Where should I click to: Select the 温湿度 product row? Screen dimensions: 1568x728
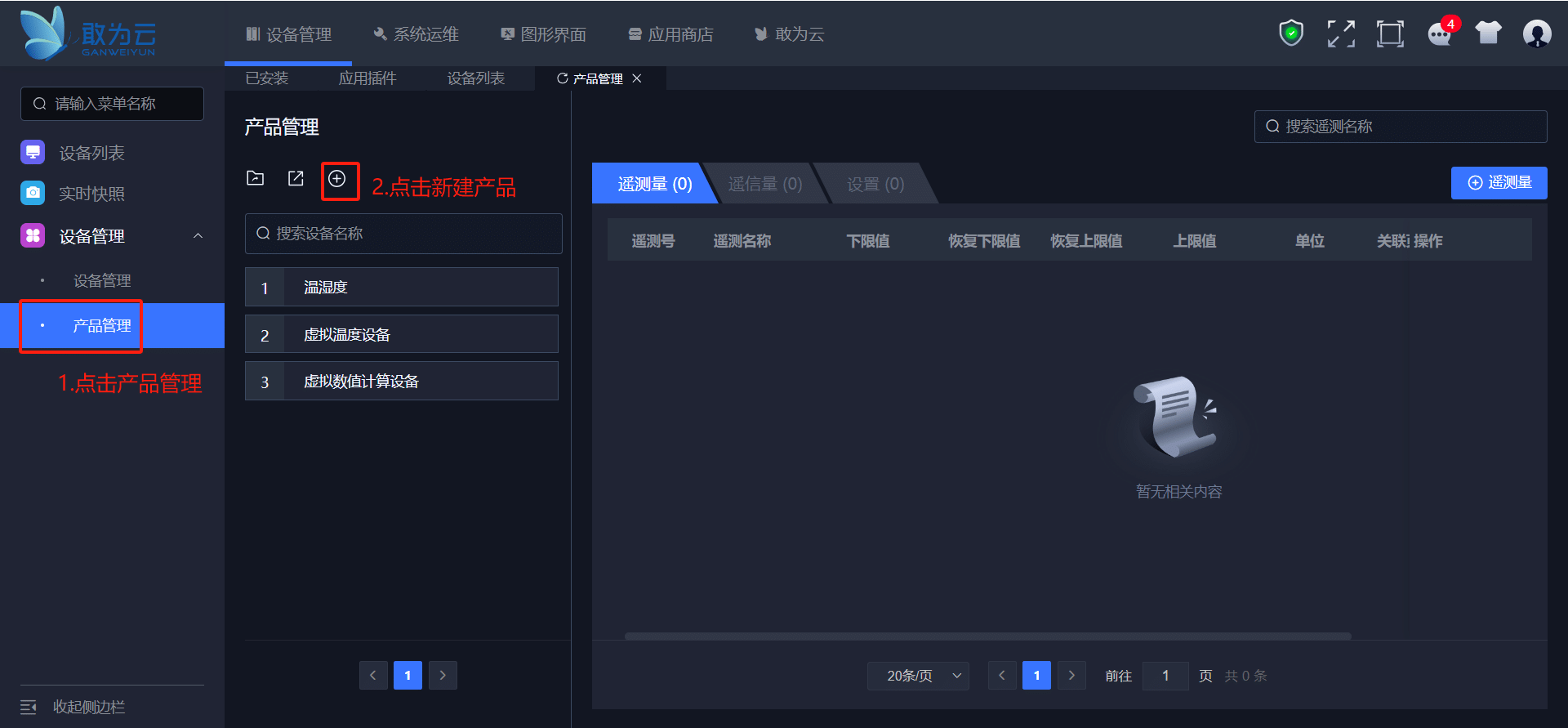tap(402, 287)
